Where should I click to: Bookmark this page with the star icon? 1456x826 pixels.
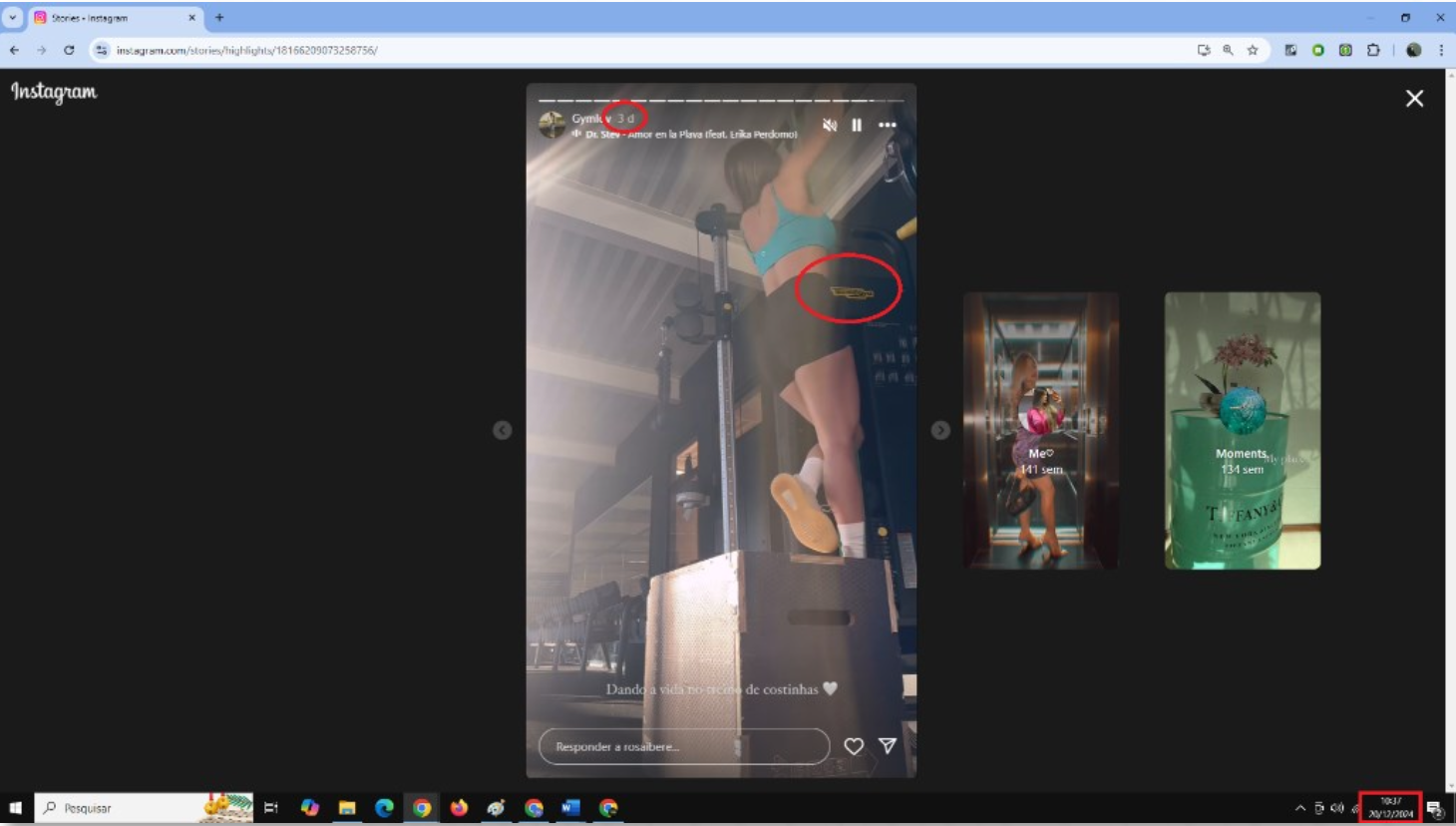pos(1253,50)
